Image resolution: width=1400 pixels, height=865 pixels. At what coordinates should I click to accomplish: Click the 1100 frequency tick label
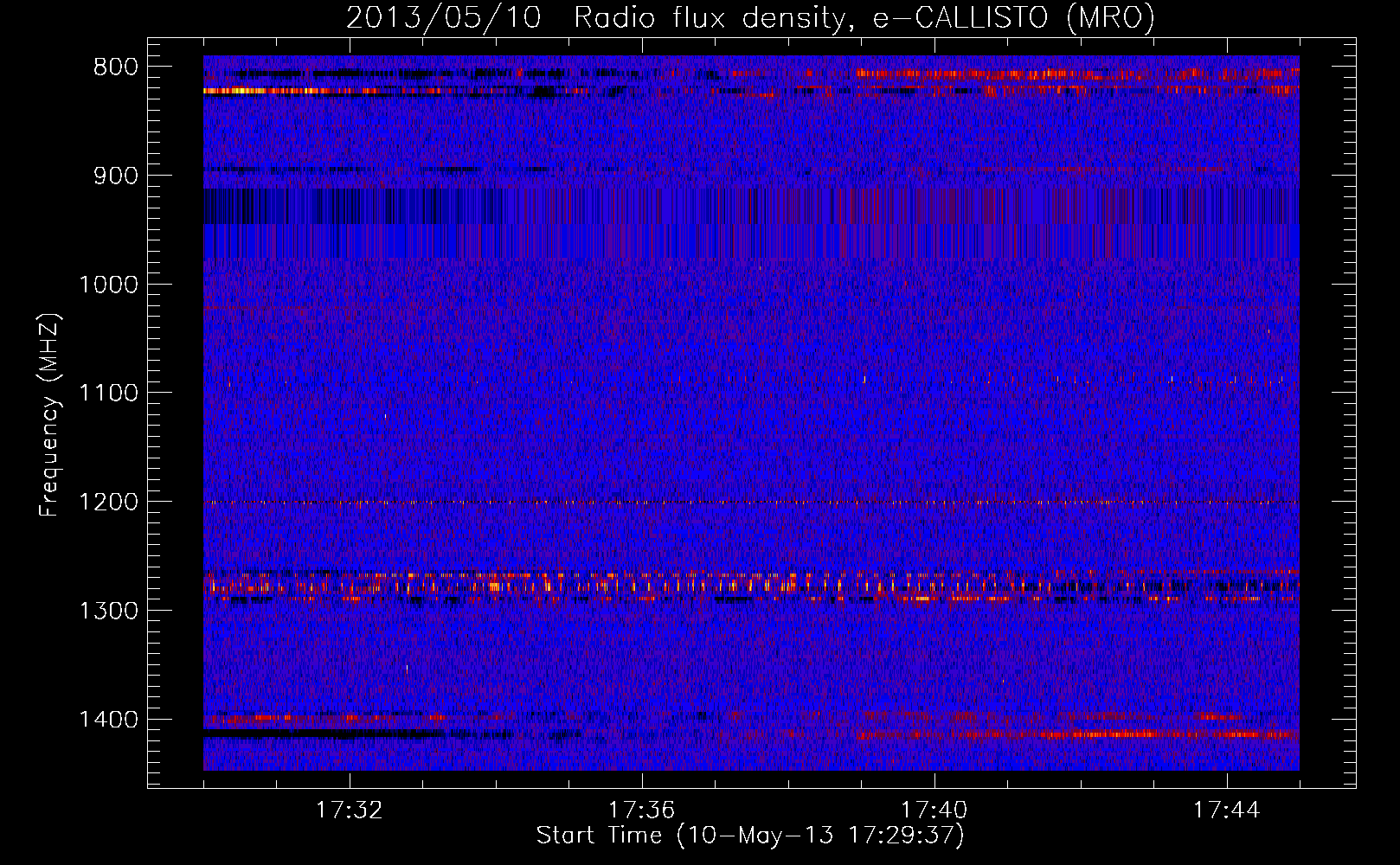(109, 394)
